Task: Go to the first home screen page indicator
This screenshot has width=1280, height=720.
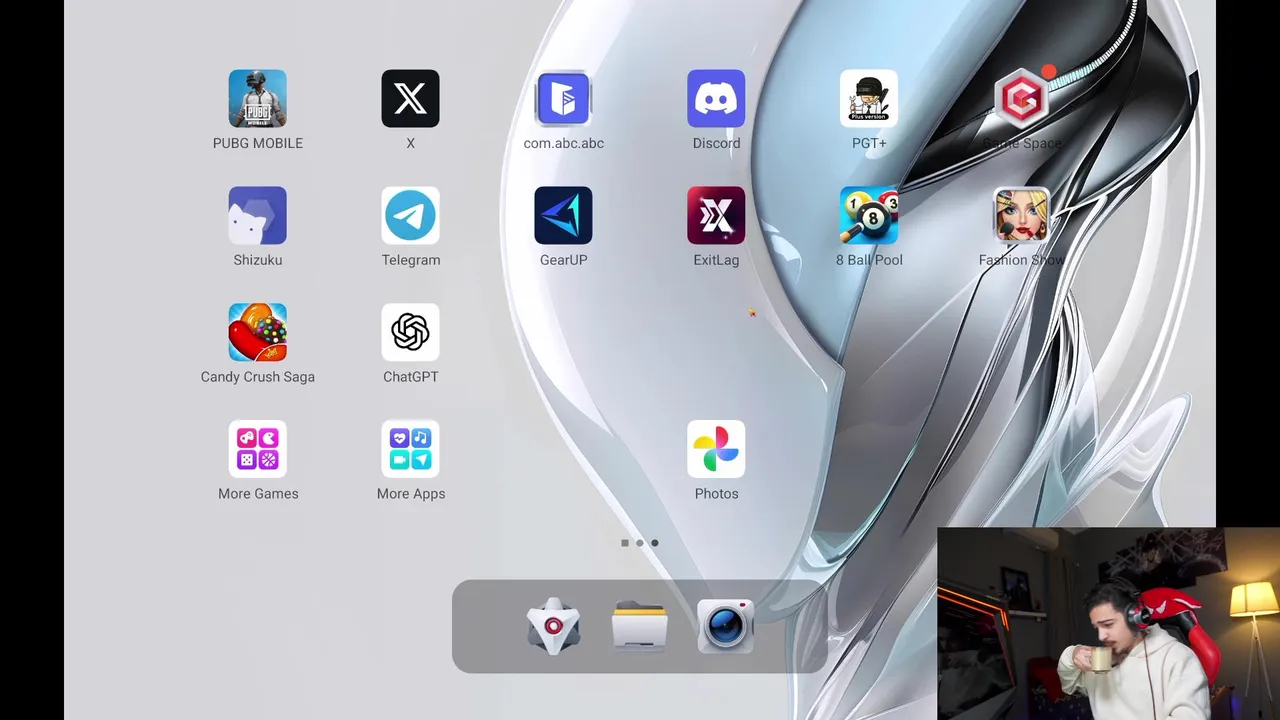Action: click(x=625, y=543)
